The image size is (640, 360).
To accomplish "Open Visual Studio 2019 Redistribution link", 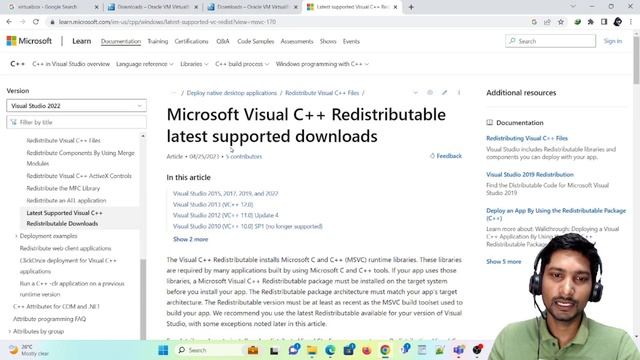I will (530, 174).
